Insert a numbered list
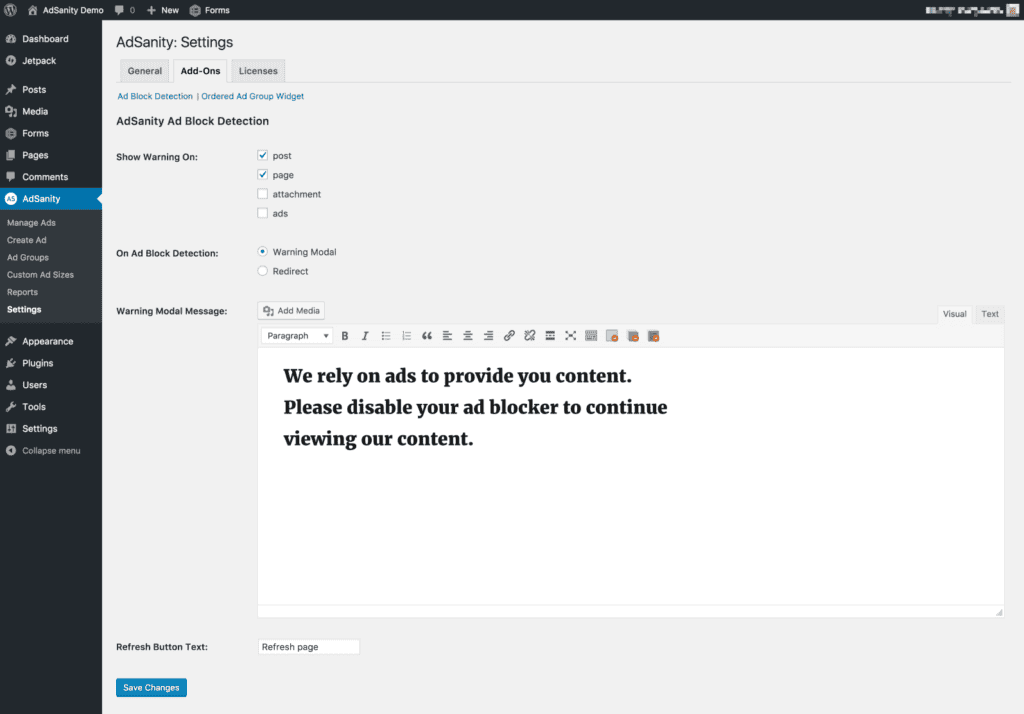The height and width of the screenshot is (714, 1024). point(406,335)
